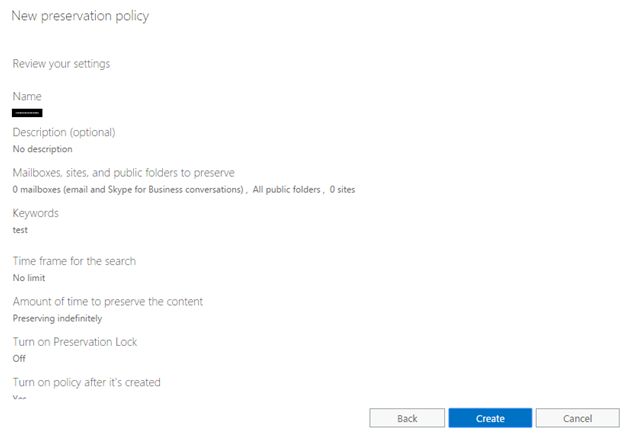The image size is (627, 437).
Task: Click the Create button
Action: coord(490,418)
